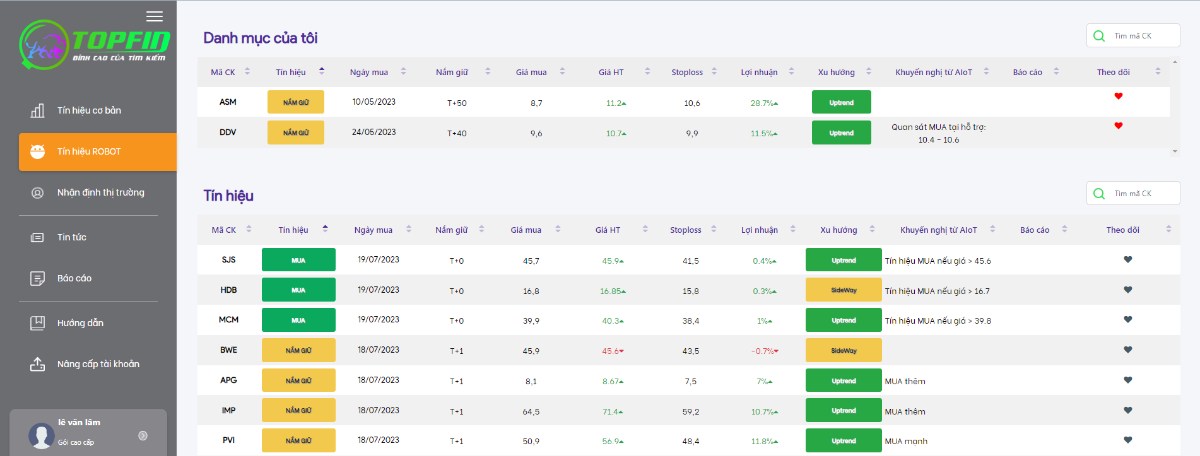Click 'Tín hiệu MUA nếu giá > 45.6' text

(x=938, y=260)
